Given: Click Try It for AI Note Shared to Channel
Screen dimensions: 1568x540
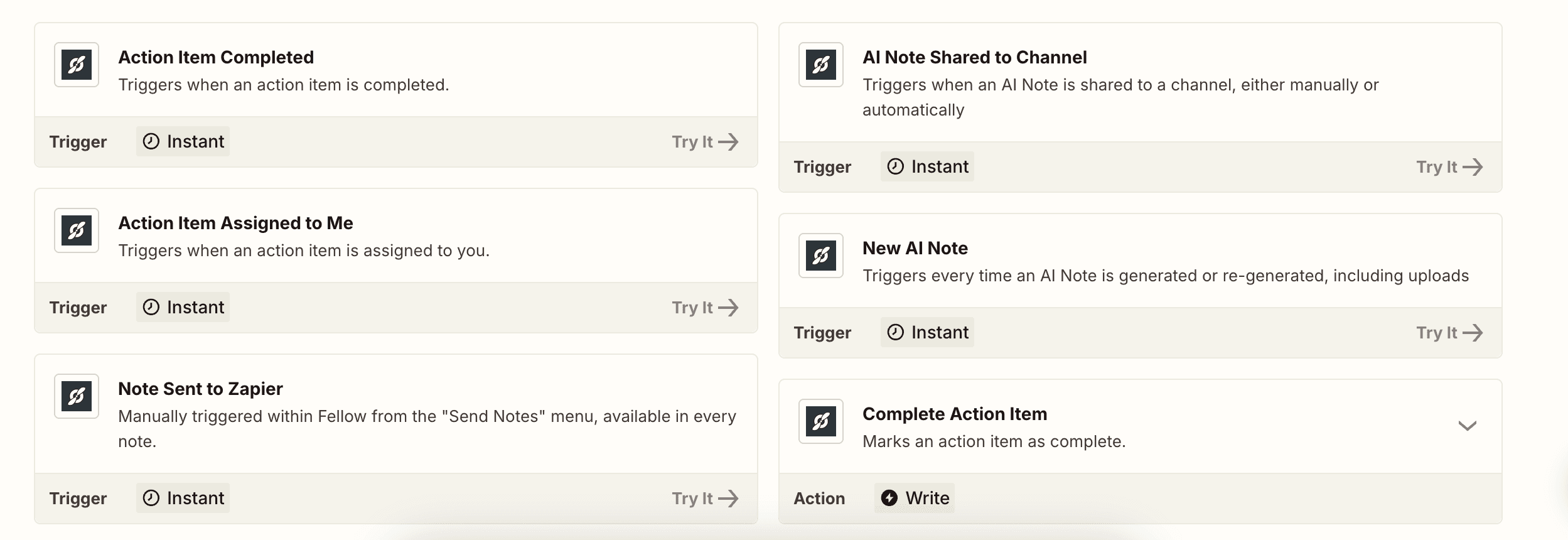Looking at the screenshot, I should tap(1449, 167).
